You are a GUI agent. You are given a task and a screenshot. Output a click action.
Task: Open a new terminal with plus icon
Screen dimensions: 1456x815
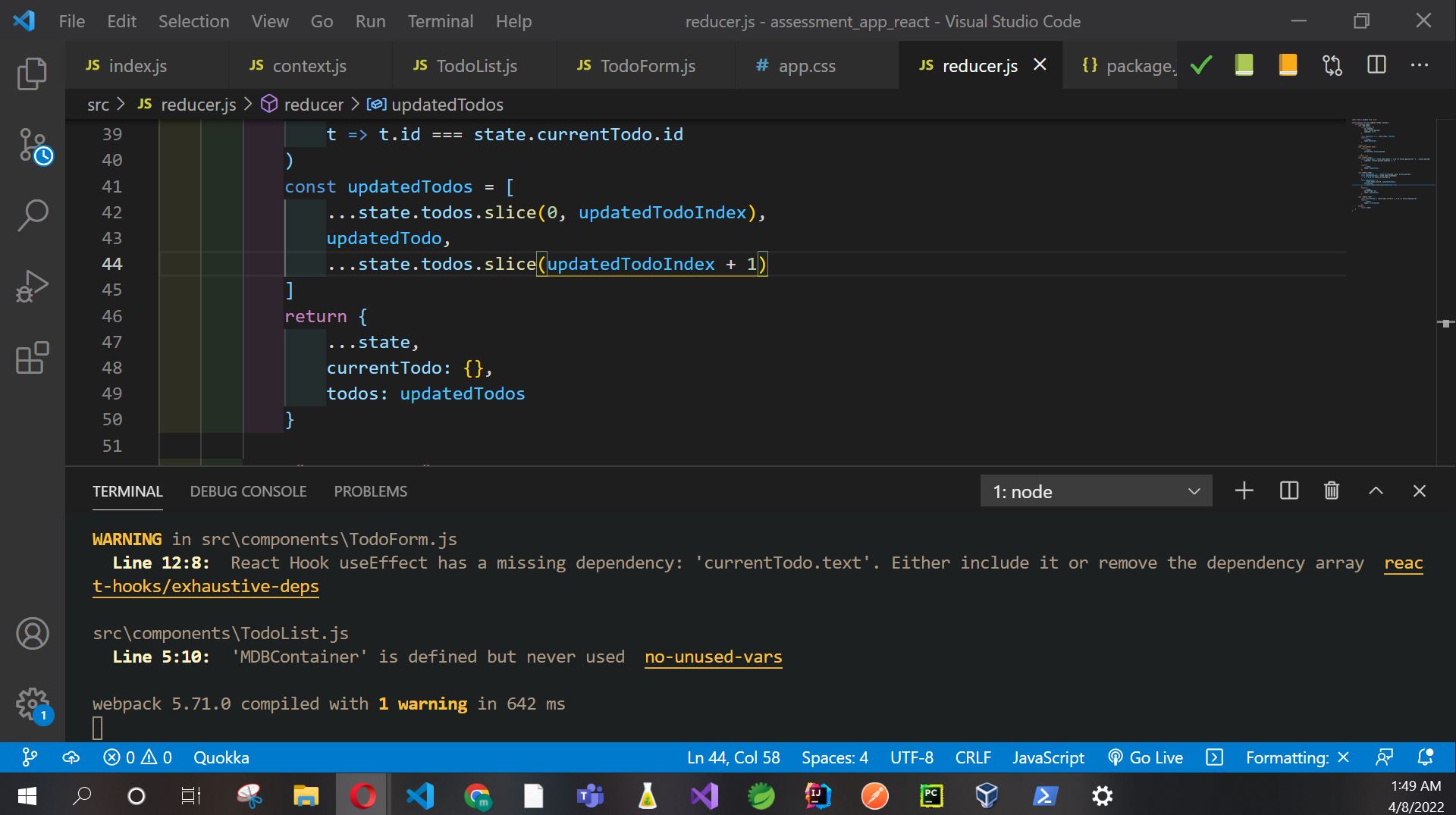pos(1243,491)
